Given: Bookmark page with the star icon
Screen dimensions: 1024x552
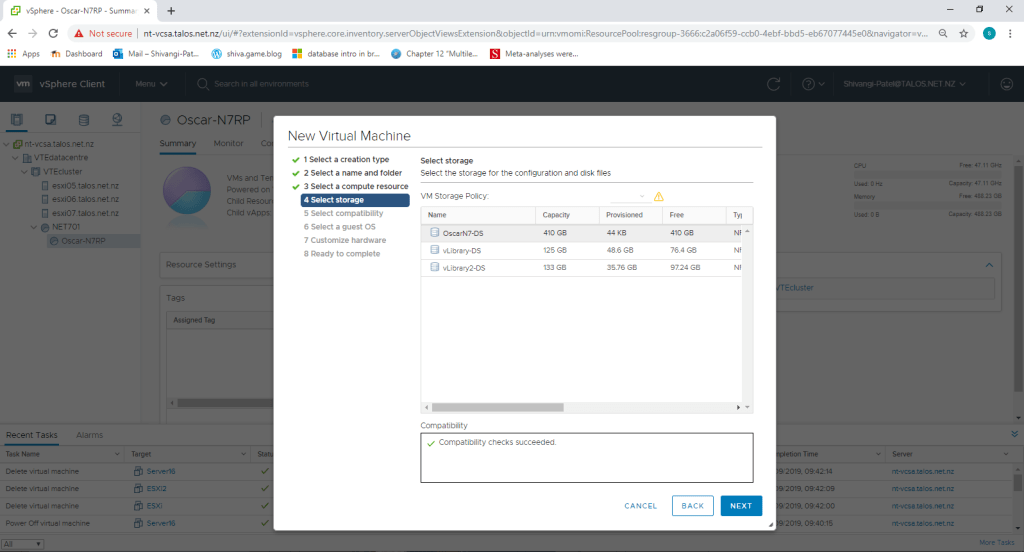Looking at the screenshot, I should pyautogui.click(x=963, y=33).
